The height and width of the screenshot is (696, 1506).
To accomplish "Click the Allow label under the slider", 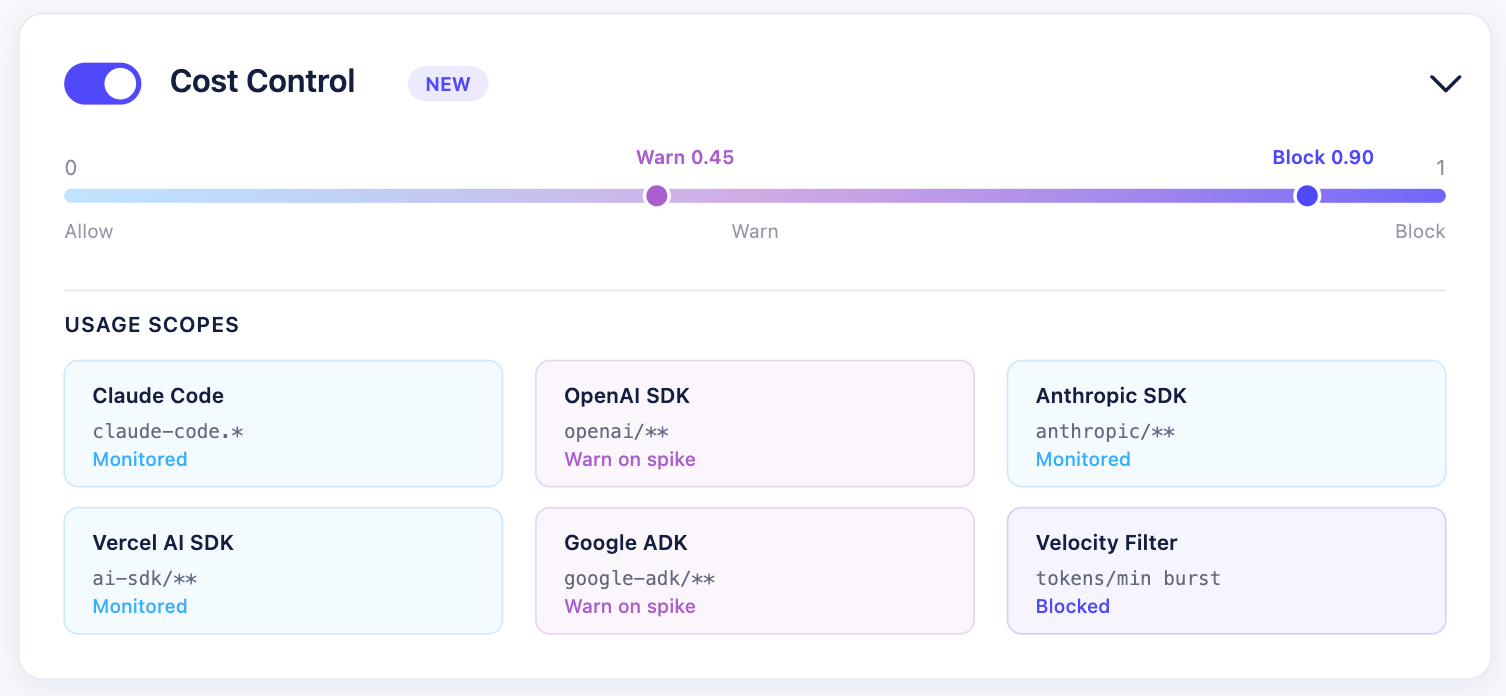I will pyautogui.click(x=88, y=231).
